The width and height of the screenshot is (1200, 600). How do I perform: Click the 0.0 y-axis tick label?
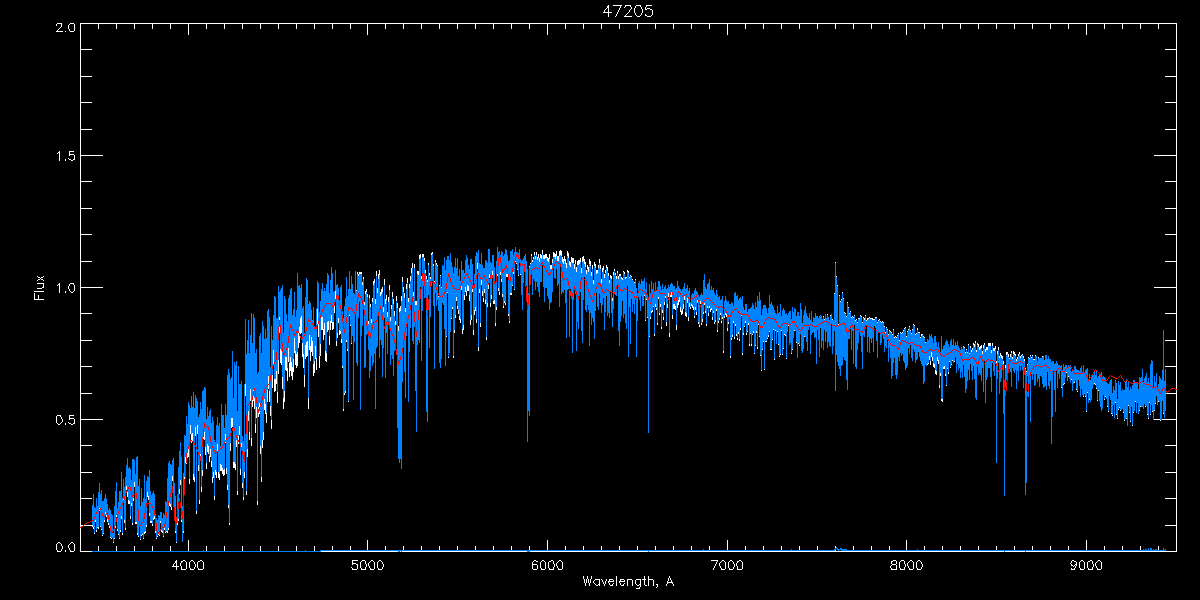coord(66,549)
